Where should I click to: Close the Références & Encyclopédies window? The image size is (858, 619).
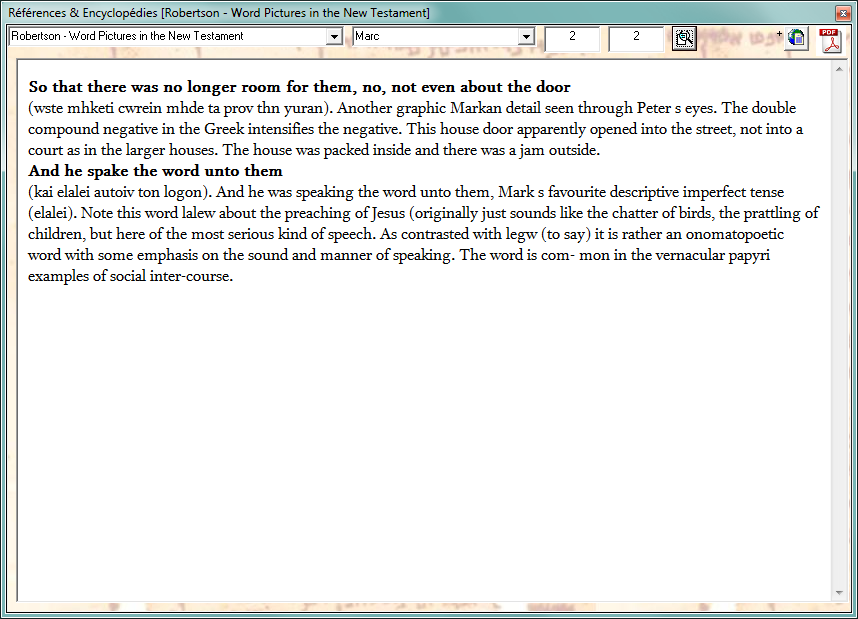843,13
